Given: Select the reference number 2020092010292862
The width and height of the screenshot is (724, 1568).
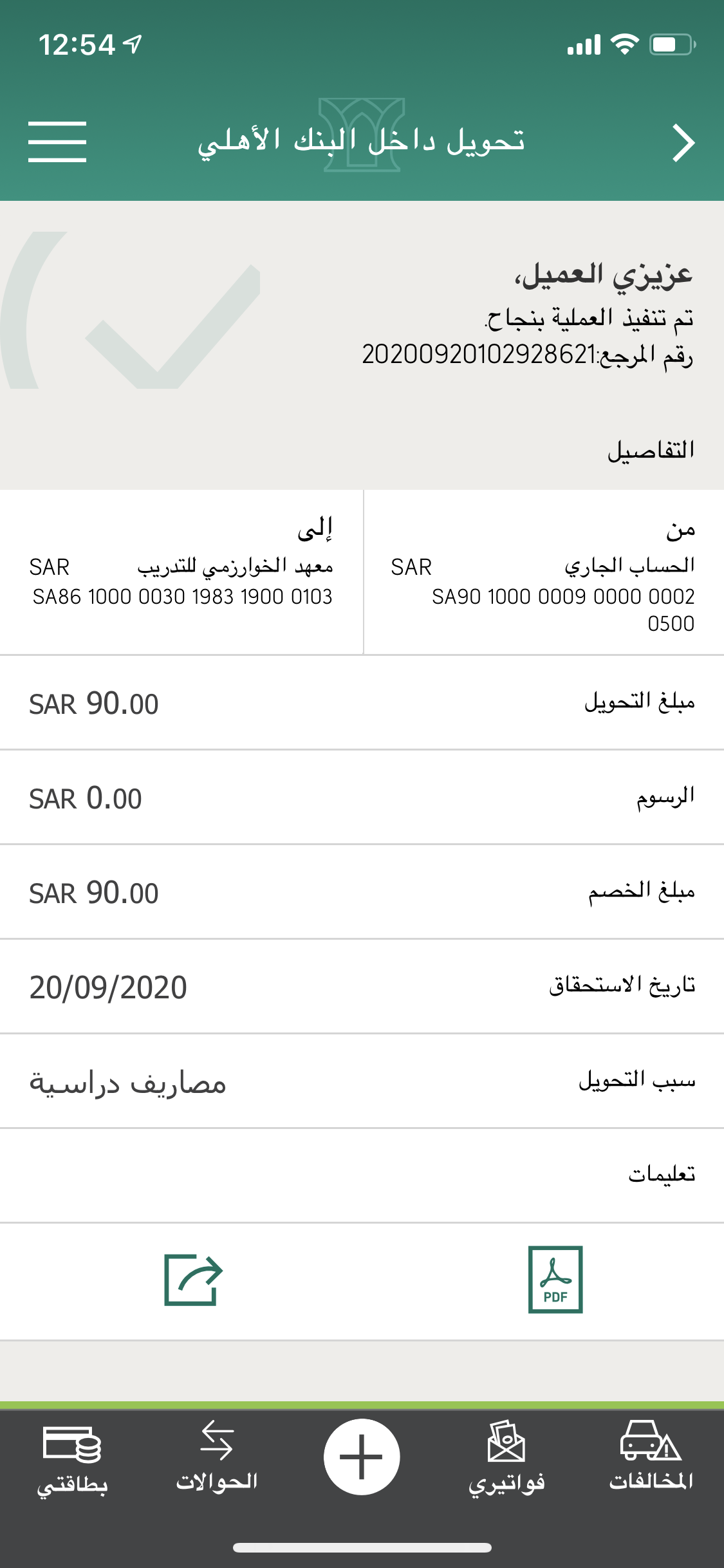Looking at the screenshot, I should pyautogui.click(x=479, y=355).
